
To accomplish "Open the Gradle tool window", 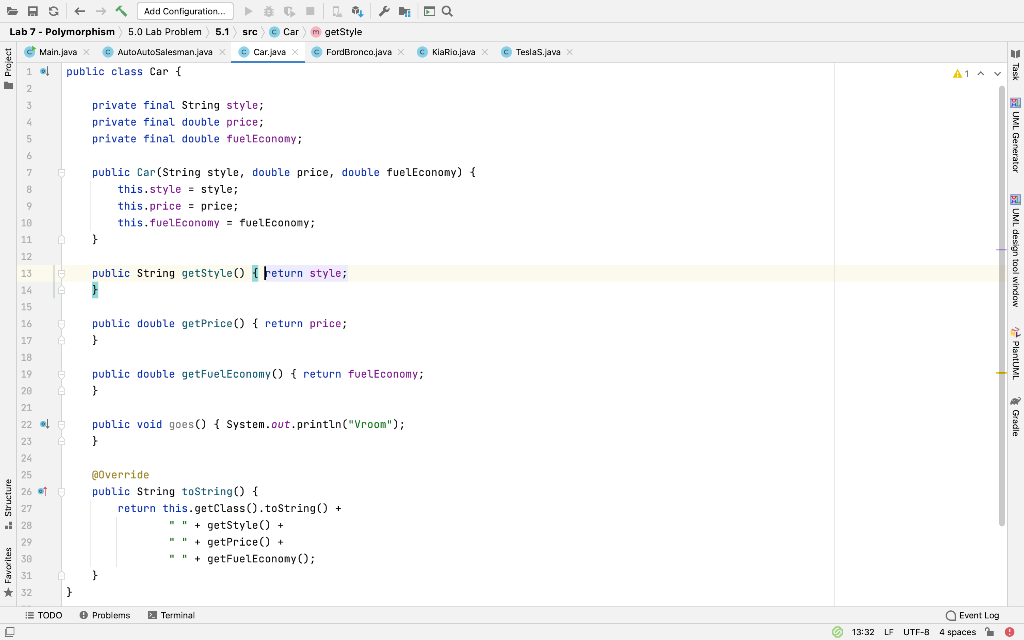I will (x=1016, y=421).
